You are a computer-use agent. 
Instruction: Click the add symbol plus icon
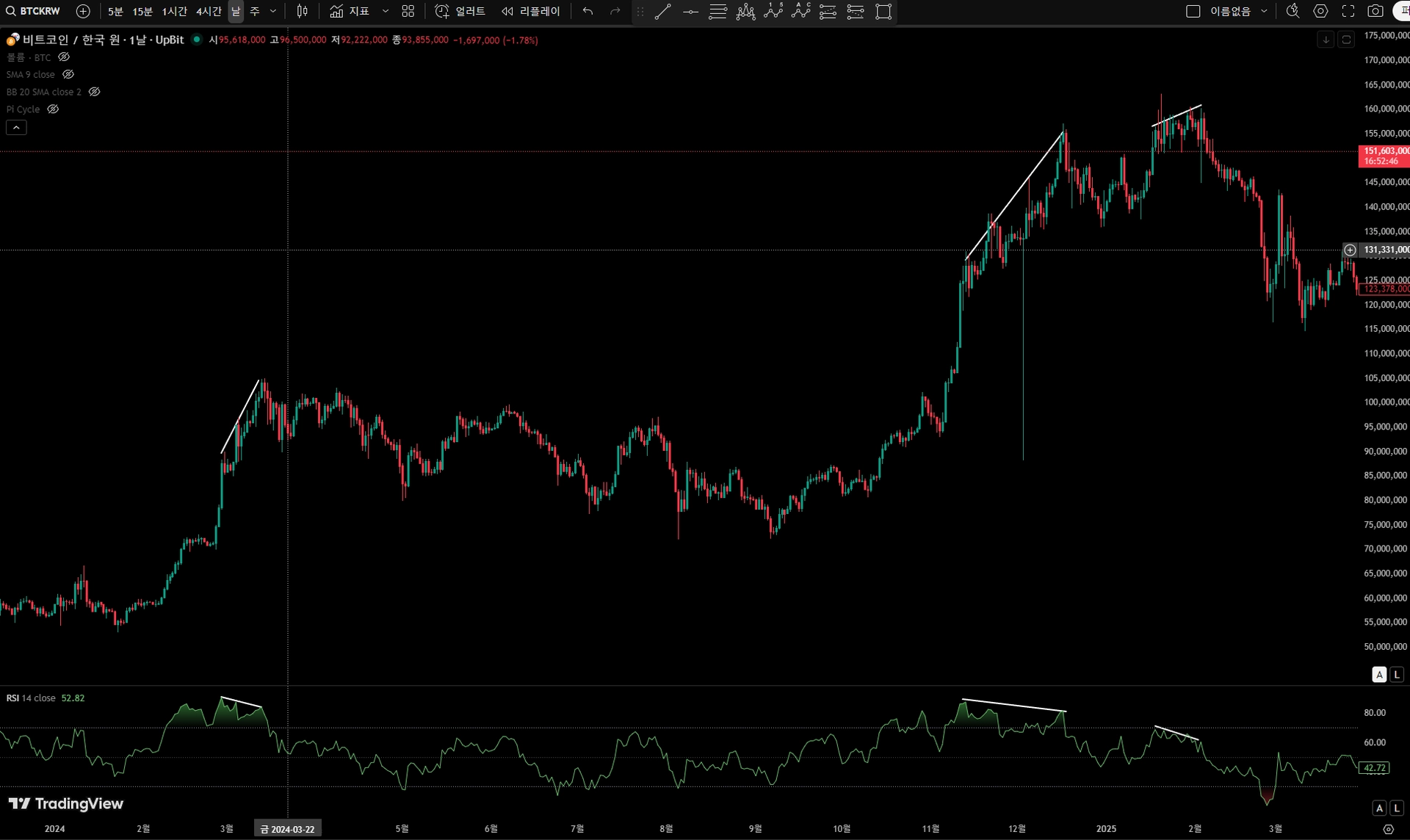pos(83,11)
